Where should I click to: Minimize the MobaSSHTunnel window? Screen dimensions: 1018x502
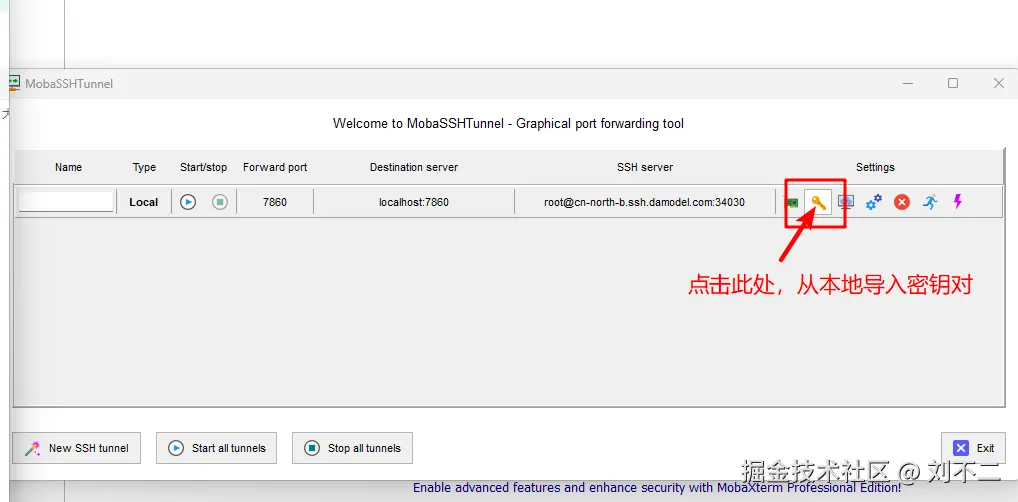point(908,83)
